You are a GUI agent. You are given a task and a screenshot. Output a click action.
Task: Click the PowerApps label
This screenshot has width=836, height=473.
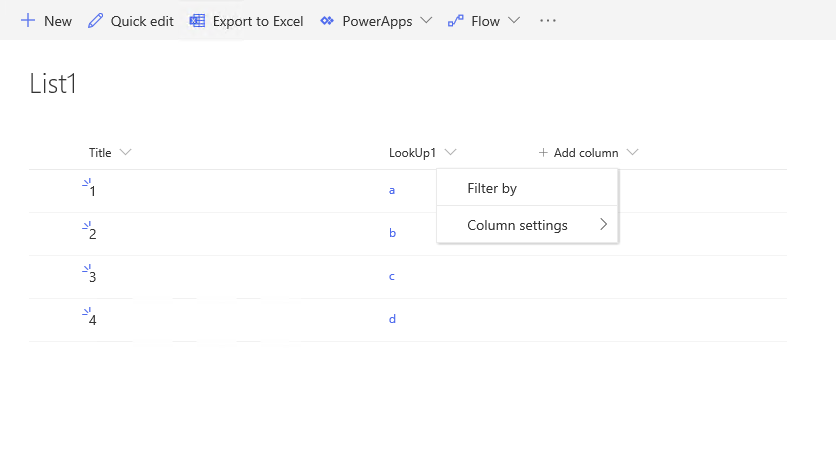point(377,21)
